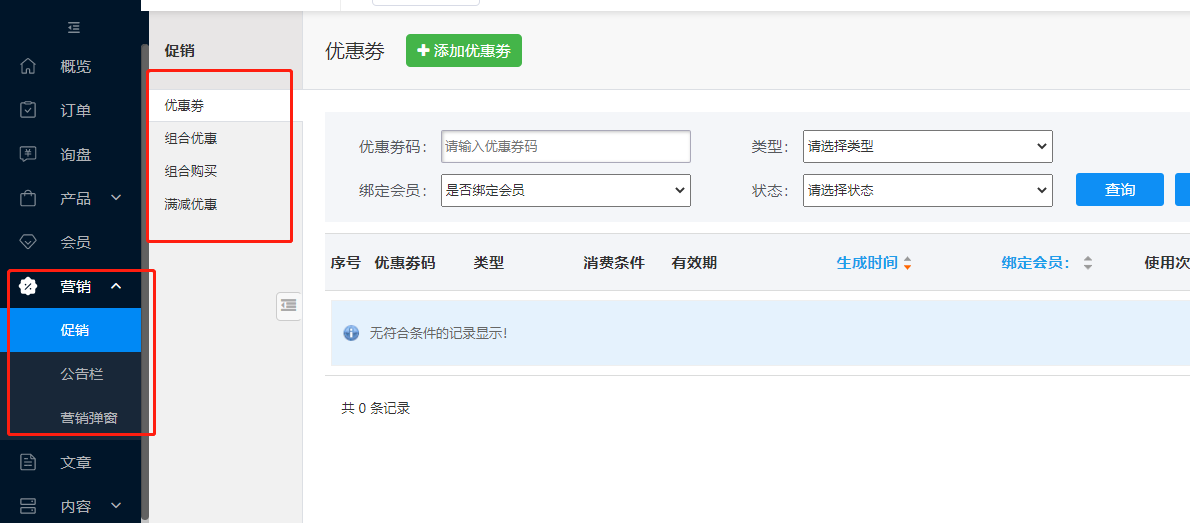Open 公告栏 under marketing menu
The width and height of the screenshot is (1190, 523).
click(82, 374)
